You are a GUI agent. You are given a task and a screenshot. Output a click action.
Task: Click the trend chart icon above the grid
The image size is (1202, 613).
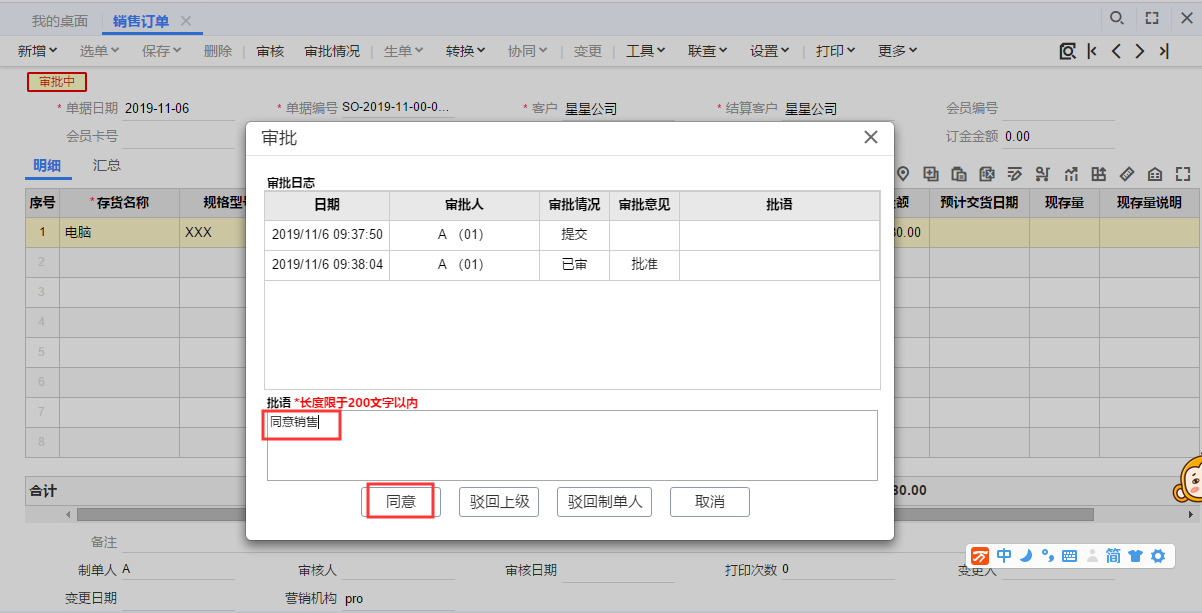pyautogui.click(x=1071, y=174)
